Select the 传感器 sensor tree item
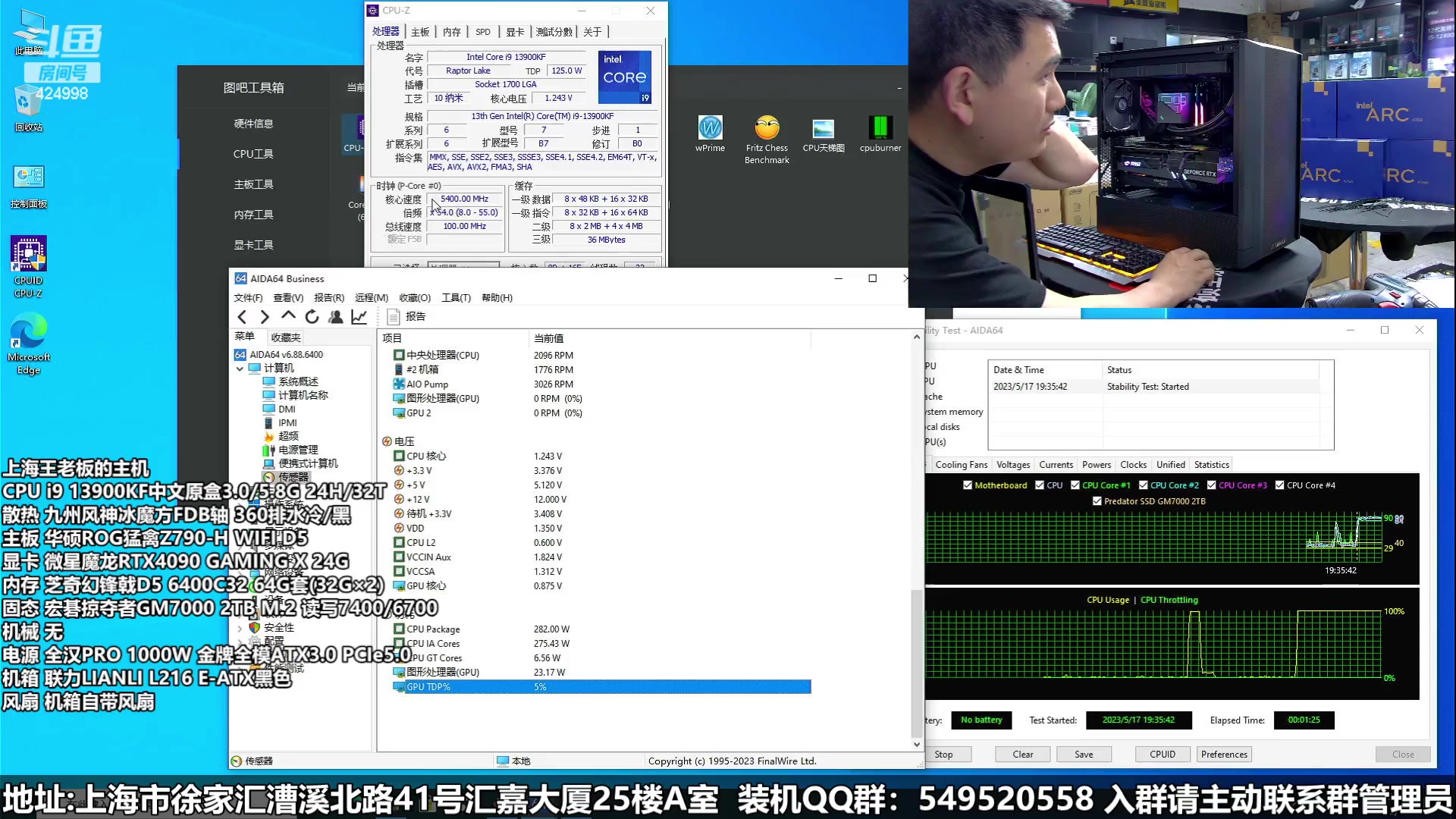1456x819 pixels. click(293, 477)
